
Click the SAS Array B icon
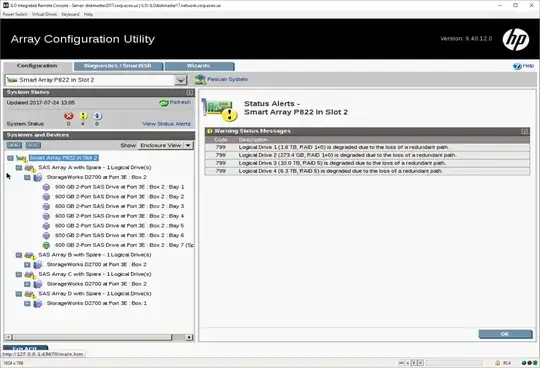pyautogui.click(x=30, y=255)
